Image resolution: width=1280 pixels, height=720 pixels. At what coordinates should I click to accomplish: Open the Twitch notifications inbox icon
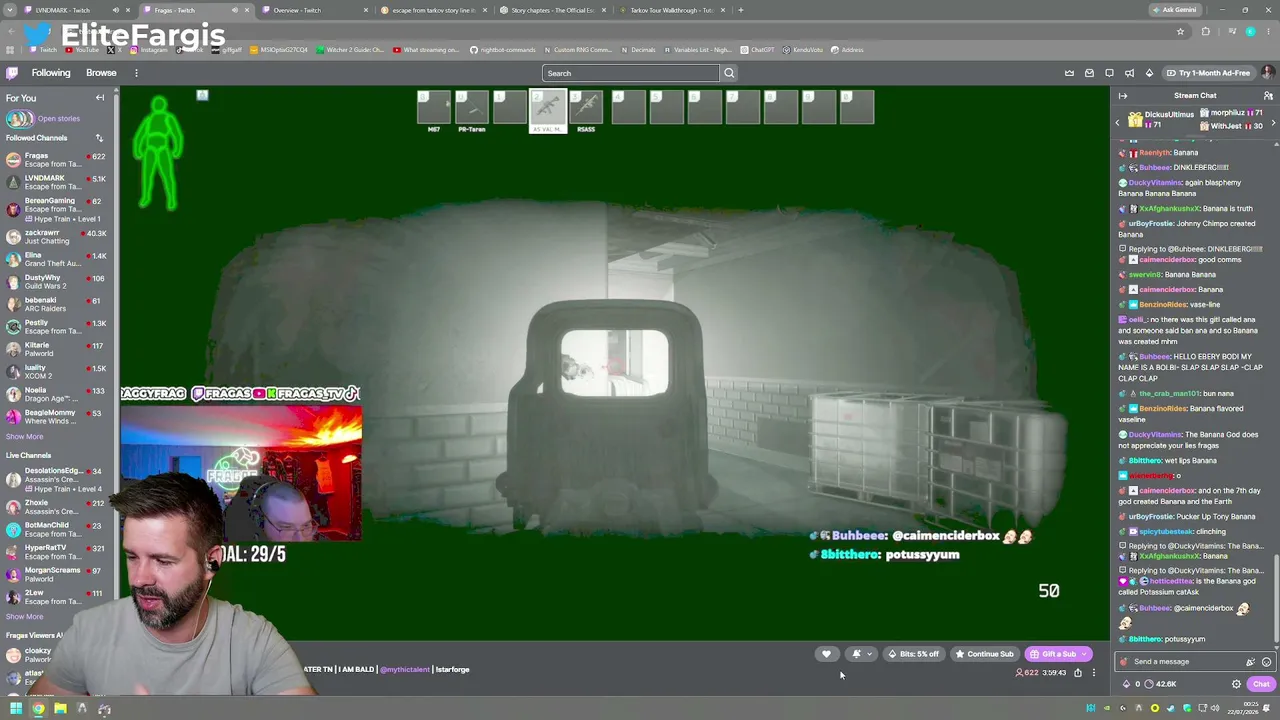pos(1089,73)
